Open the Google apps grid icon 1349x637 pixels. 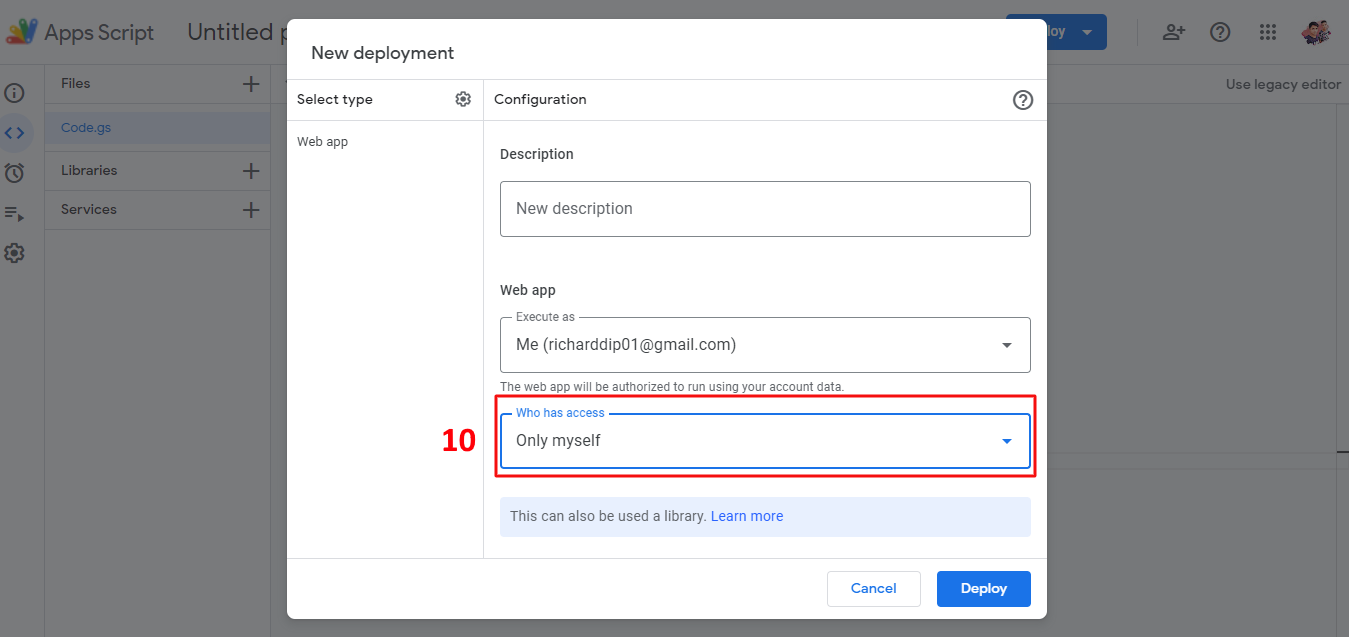1267,32
